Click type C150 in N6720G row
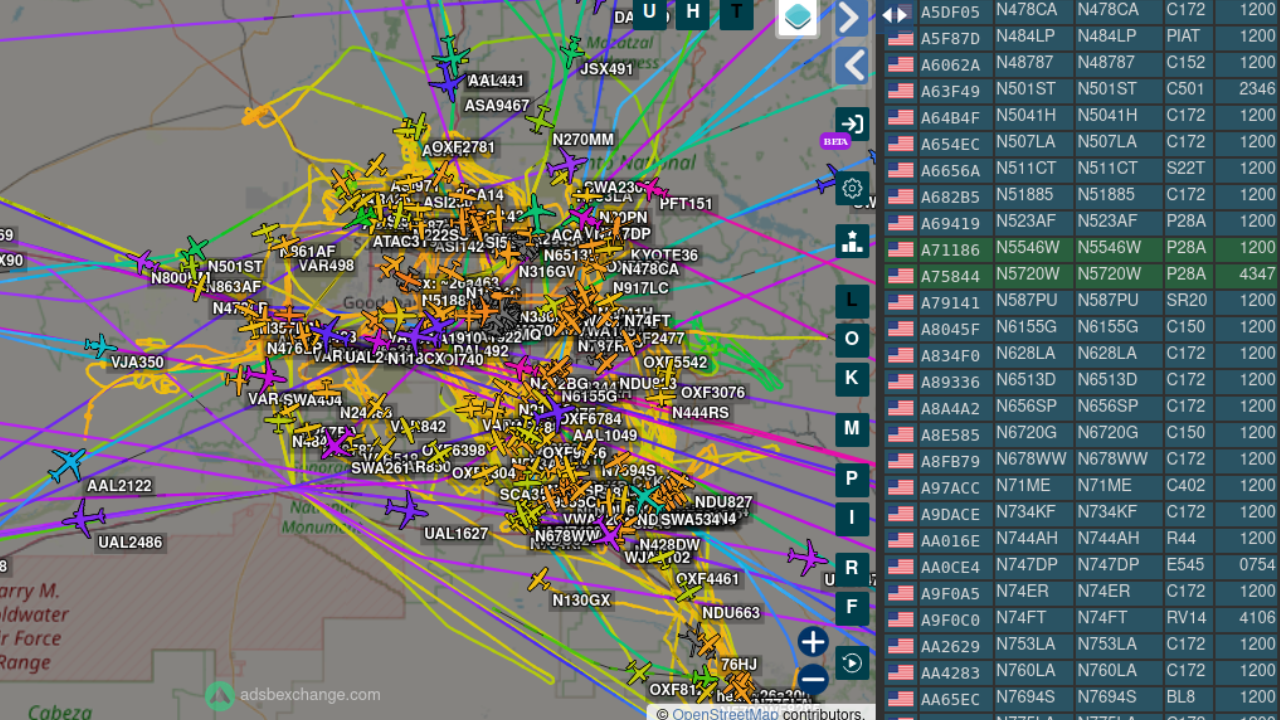 (x=1186, y=433)
